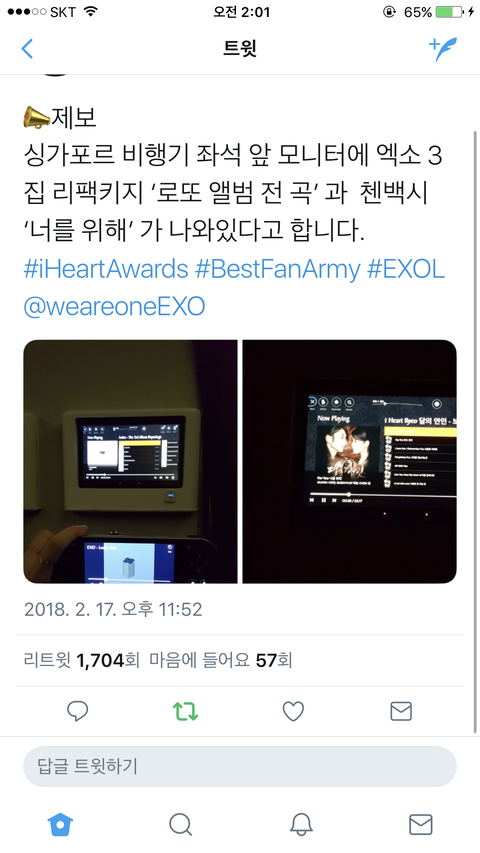480x853 pixels.
Task: Tap the reply tweet input field
Action: (x=239, y=766)
